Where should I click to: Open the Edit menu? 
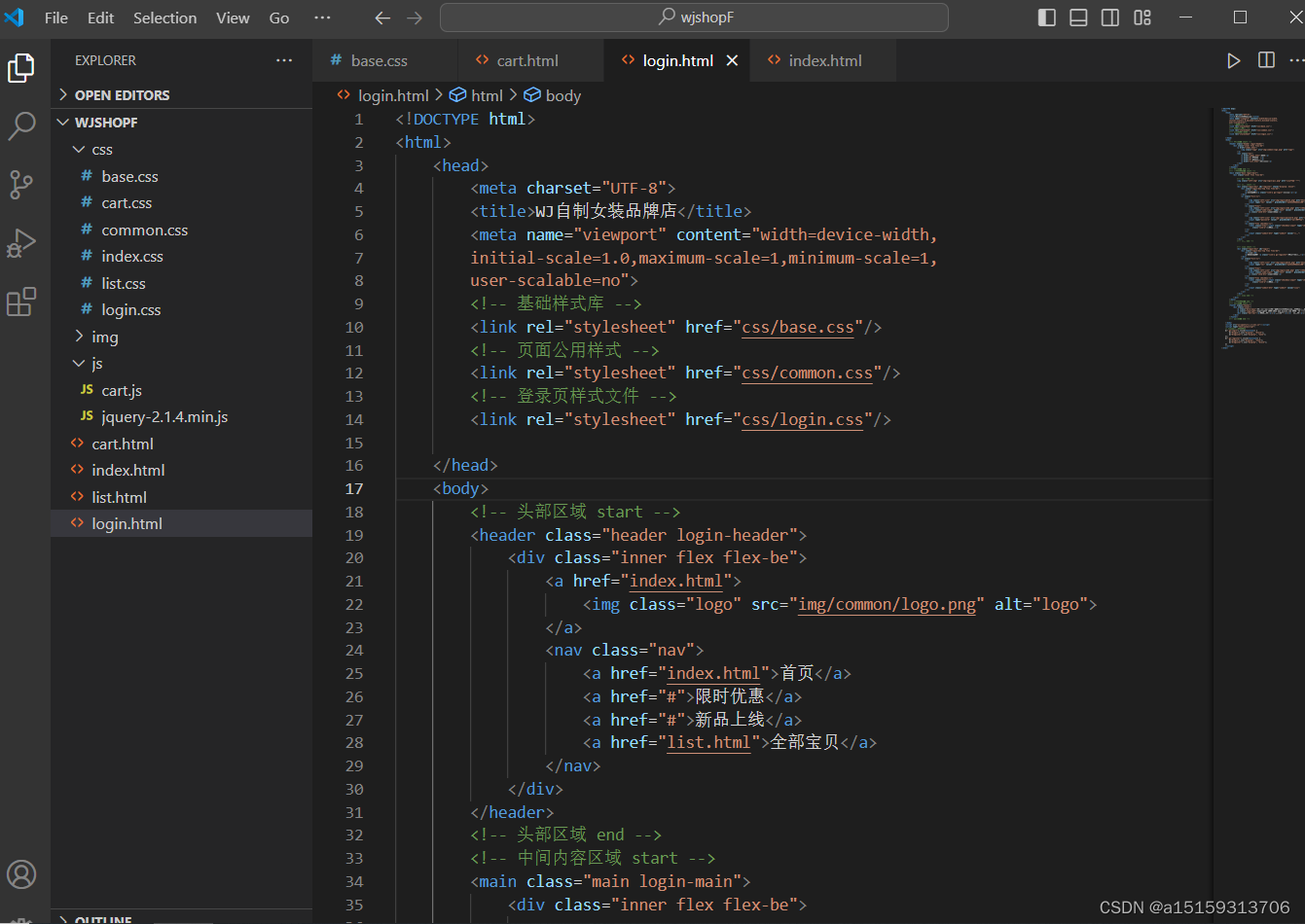pos(100,18)
